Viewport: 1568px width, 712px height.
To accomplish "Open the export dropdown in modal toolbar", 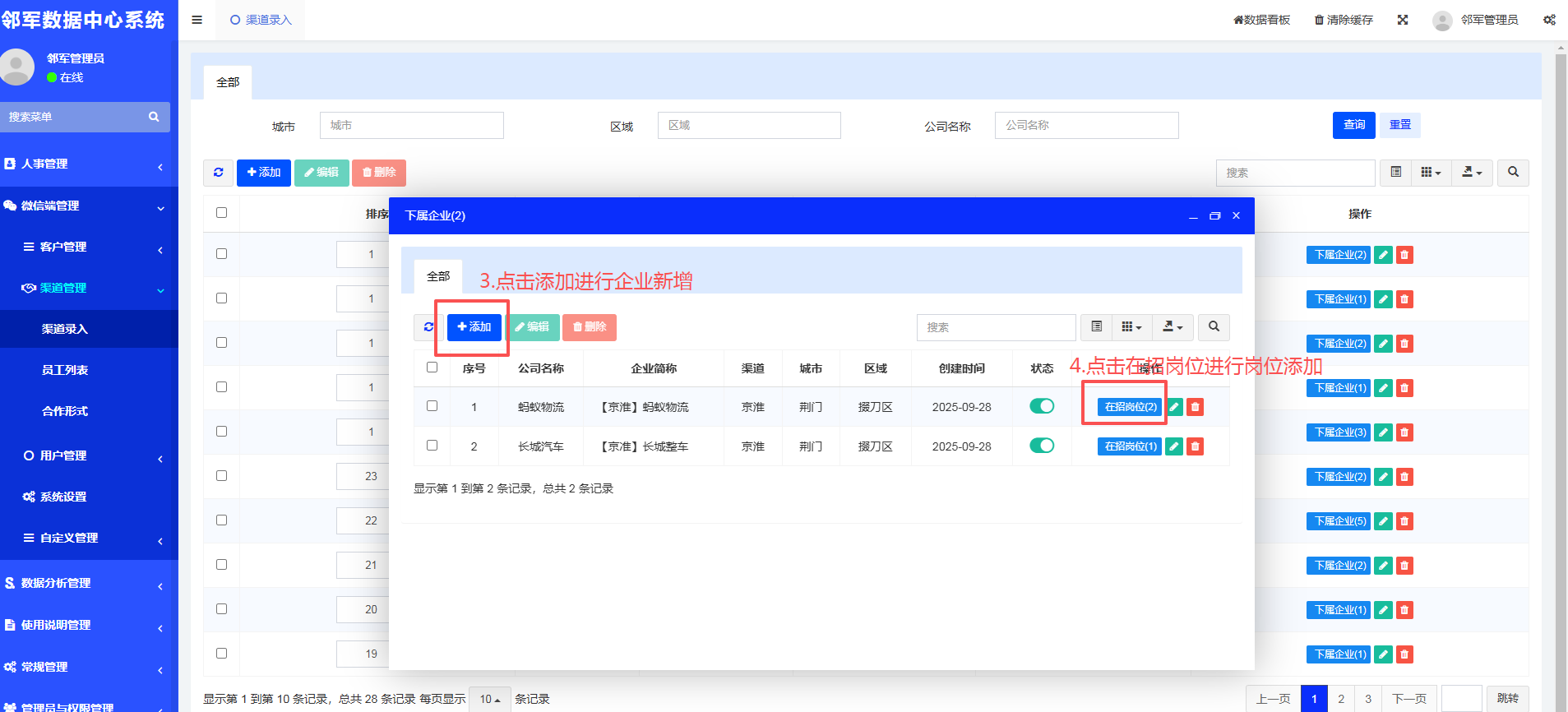I will pos(1173,327).
